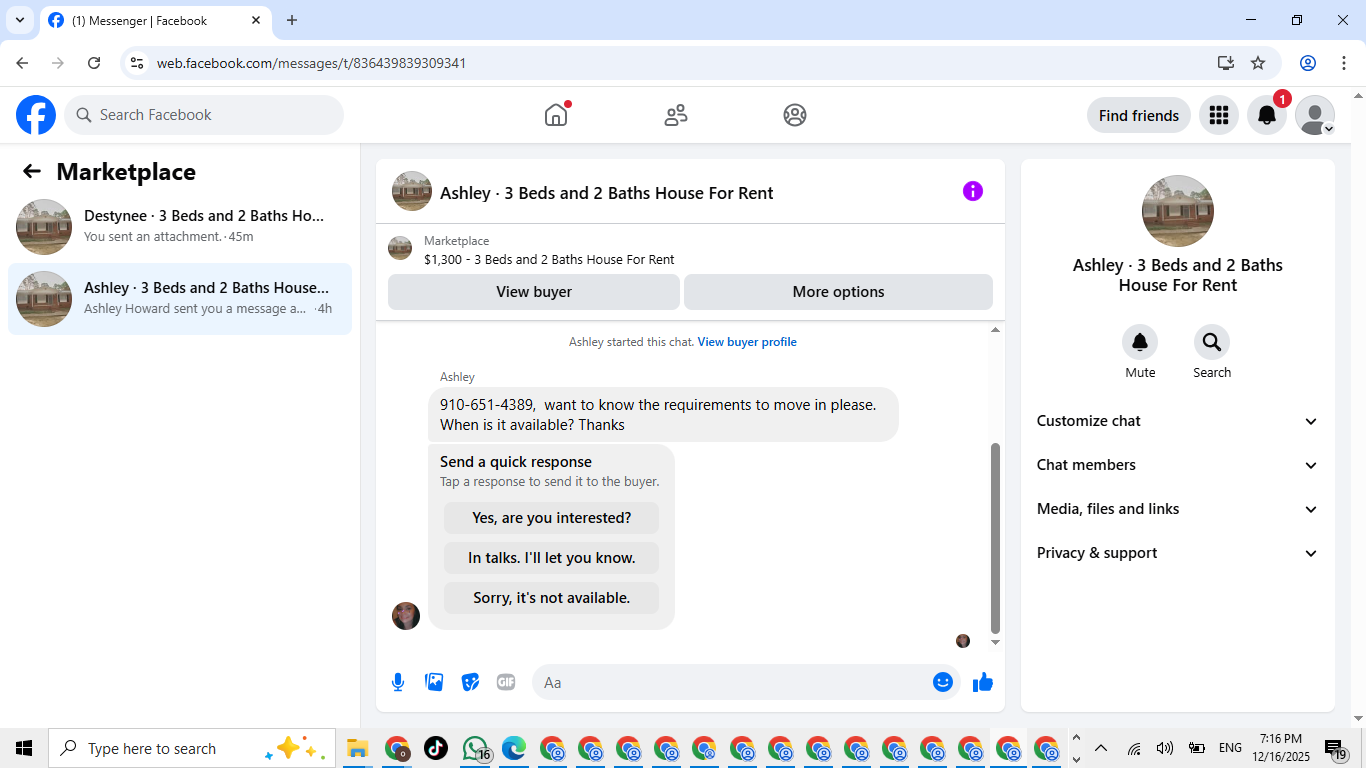This screenshot has width=1366, height=768.
Task: Go back in browser history
Action: [22, 63]
